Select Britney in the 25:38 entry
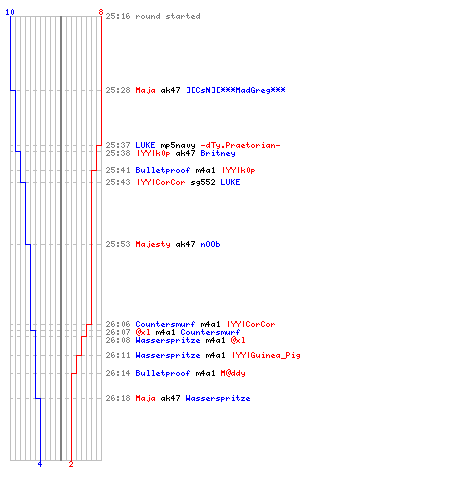The image size is (450, 500). [x=218, y=153]
